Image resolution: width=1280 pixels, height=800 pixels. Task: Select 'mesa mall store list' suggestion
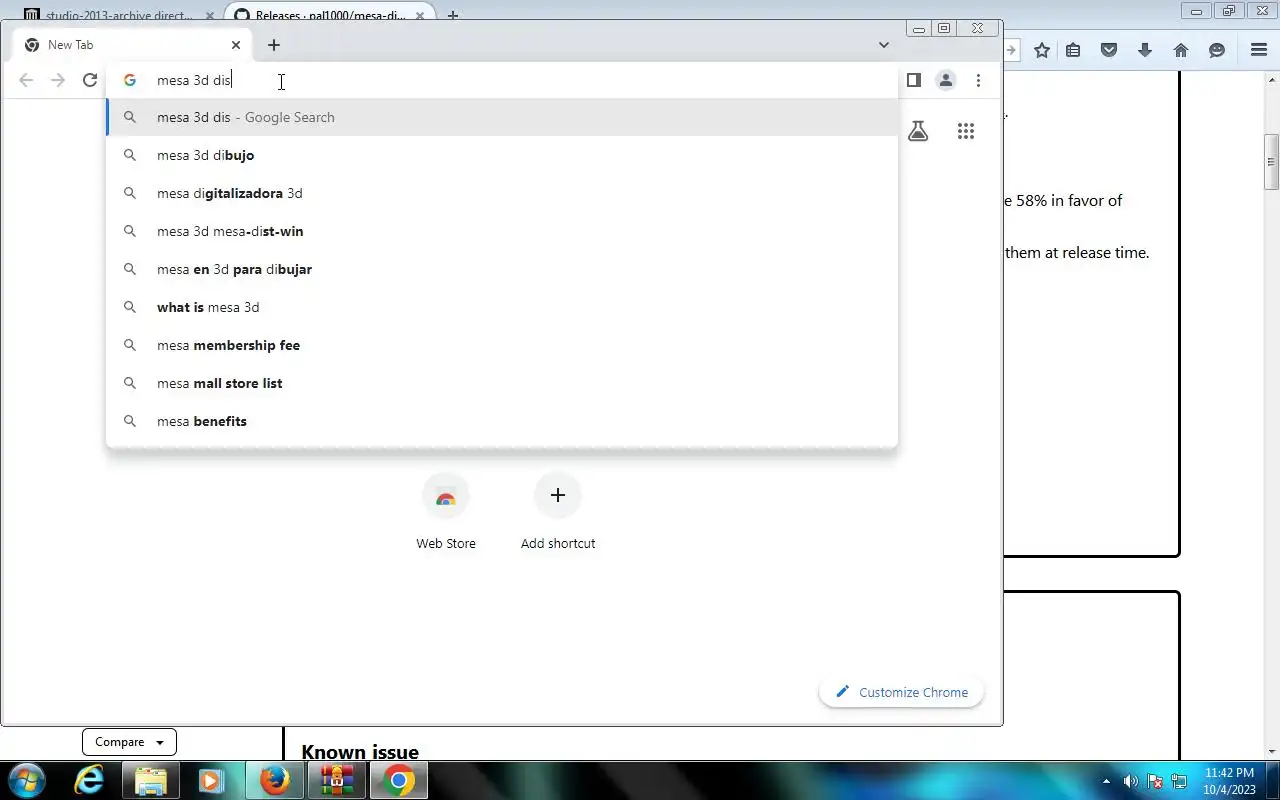502,383
